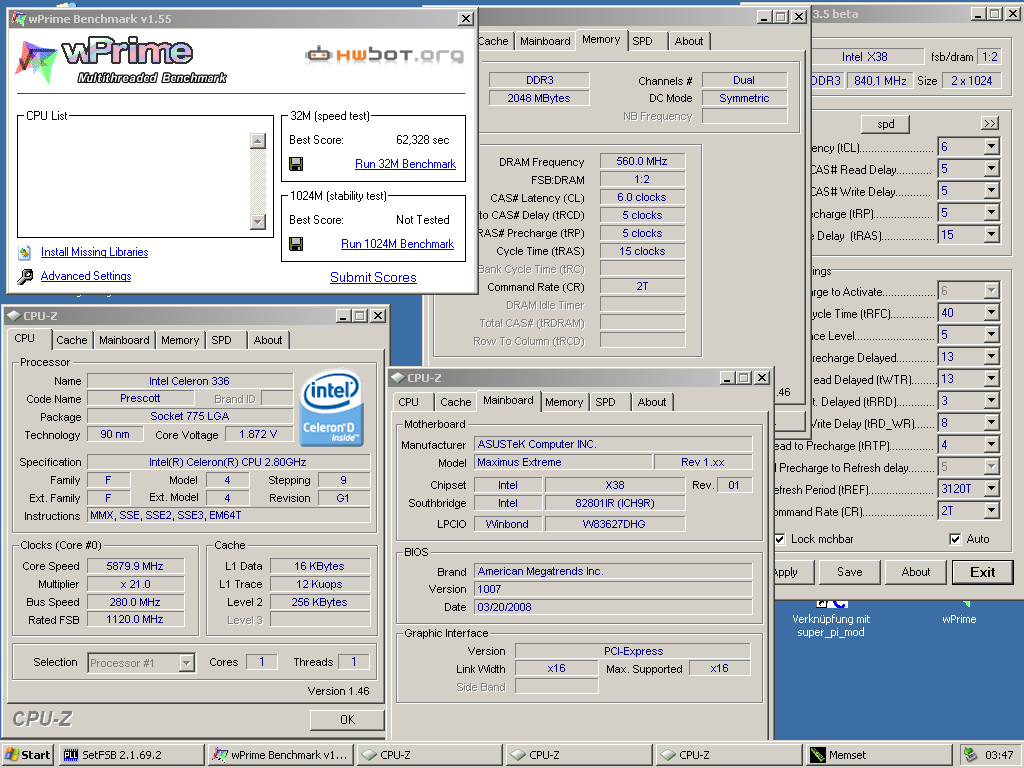Click the CPU List scrollbar down arrow
Viewport: 1024px width, 768px height.
pyautogui.click(x=258, y=222)
